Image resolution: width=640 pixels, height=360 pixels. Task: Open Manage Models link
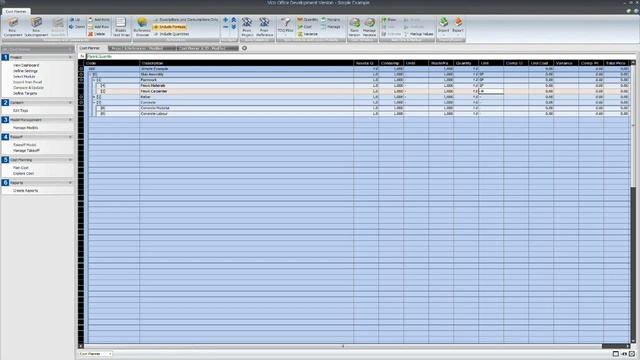25,128
